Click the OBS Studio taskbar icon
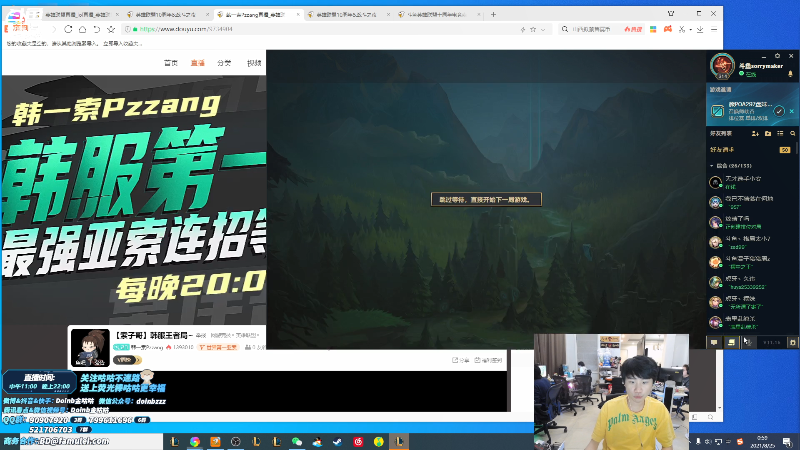This screenshot has height=450, width=800. [236, 441]
